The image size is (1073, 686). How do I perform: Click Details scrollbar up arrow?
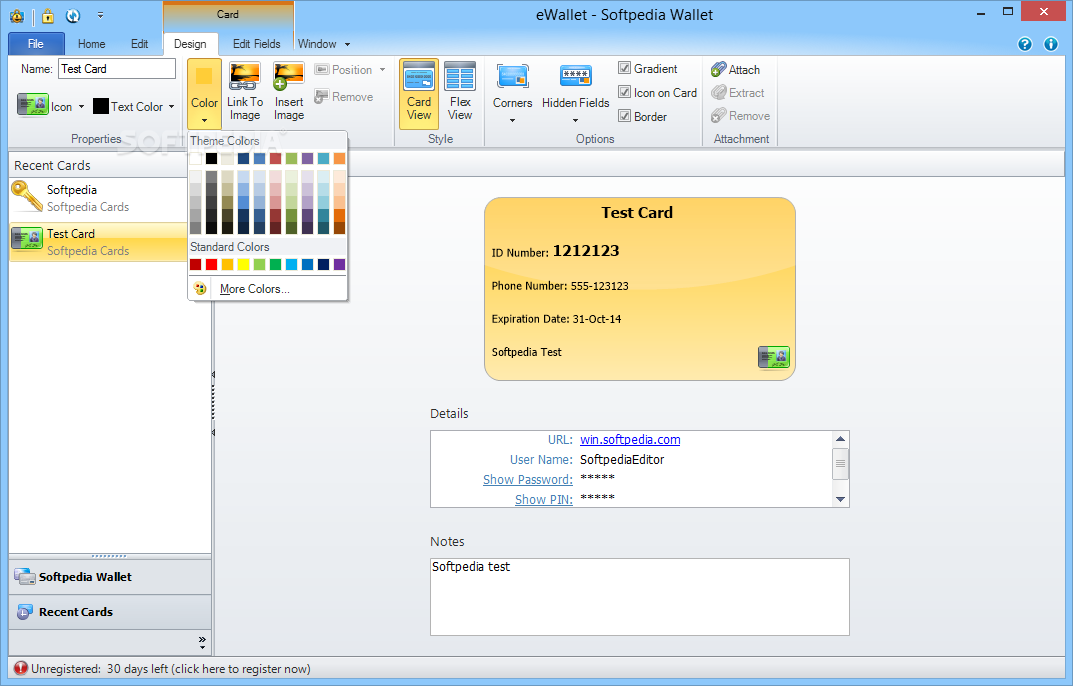pyautogui.click(x=840, y=439)
